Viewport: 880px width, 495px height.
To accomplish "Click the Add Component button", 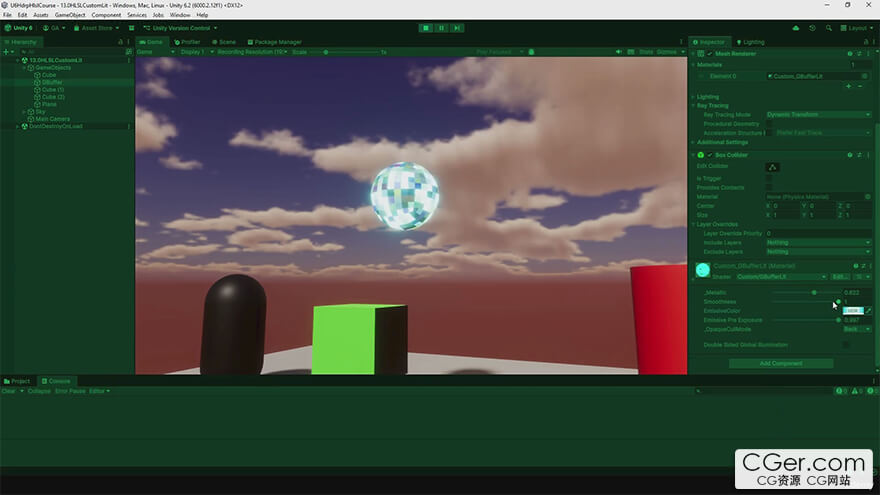I will pos(780,364).
